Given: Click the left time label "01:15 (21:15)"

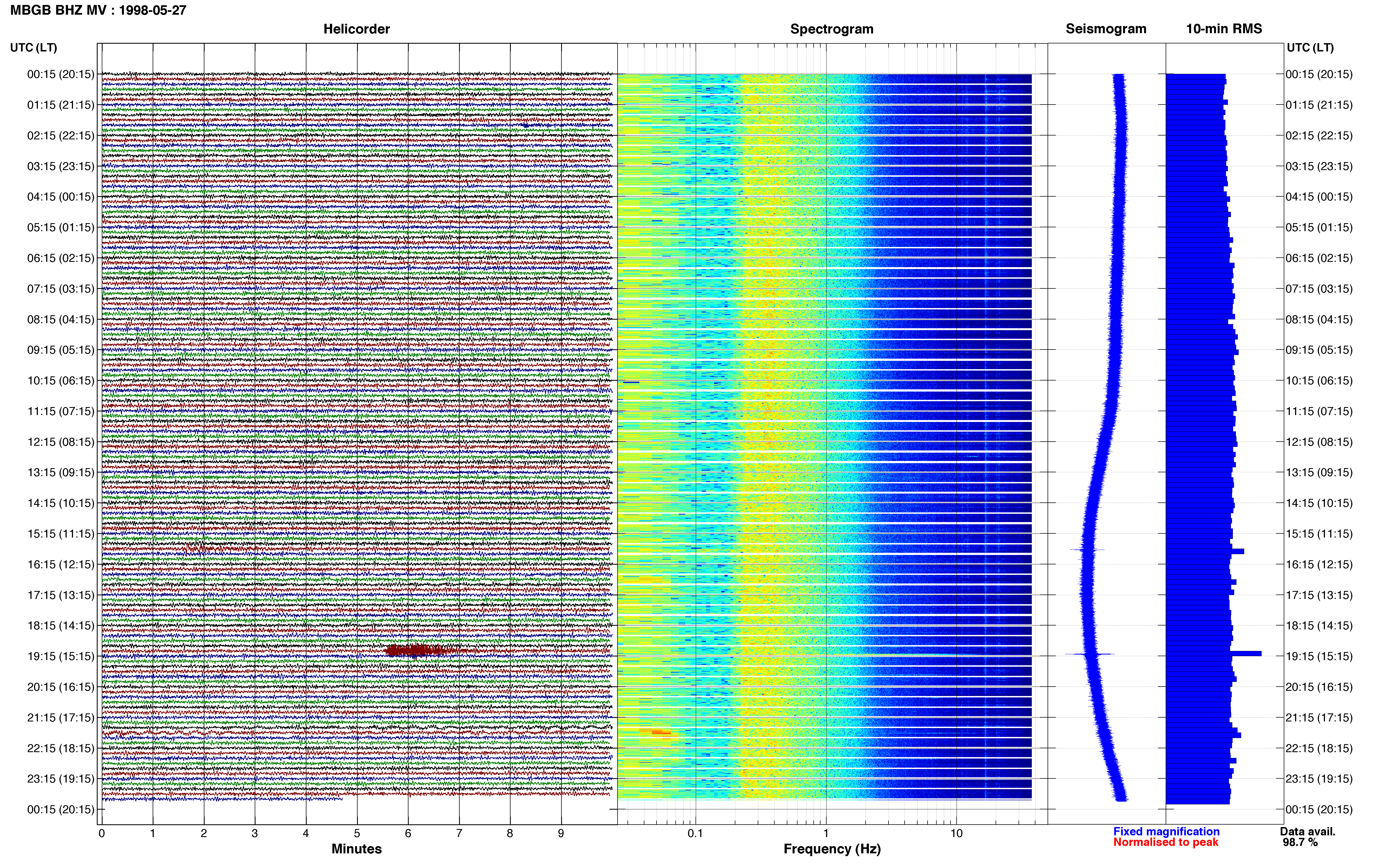Looking at the screenshot, I should (61, 105).
